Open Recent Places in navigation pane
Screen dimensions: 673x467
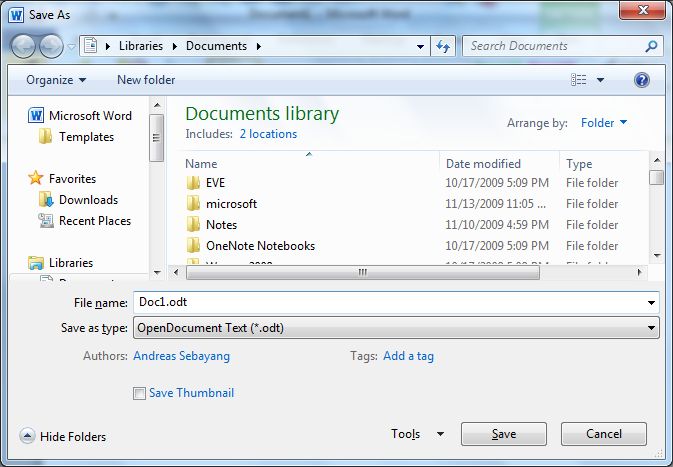pyautogui.click(x=95, y=221)
